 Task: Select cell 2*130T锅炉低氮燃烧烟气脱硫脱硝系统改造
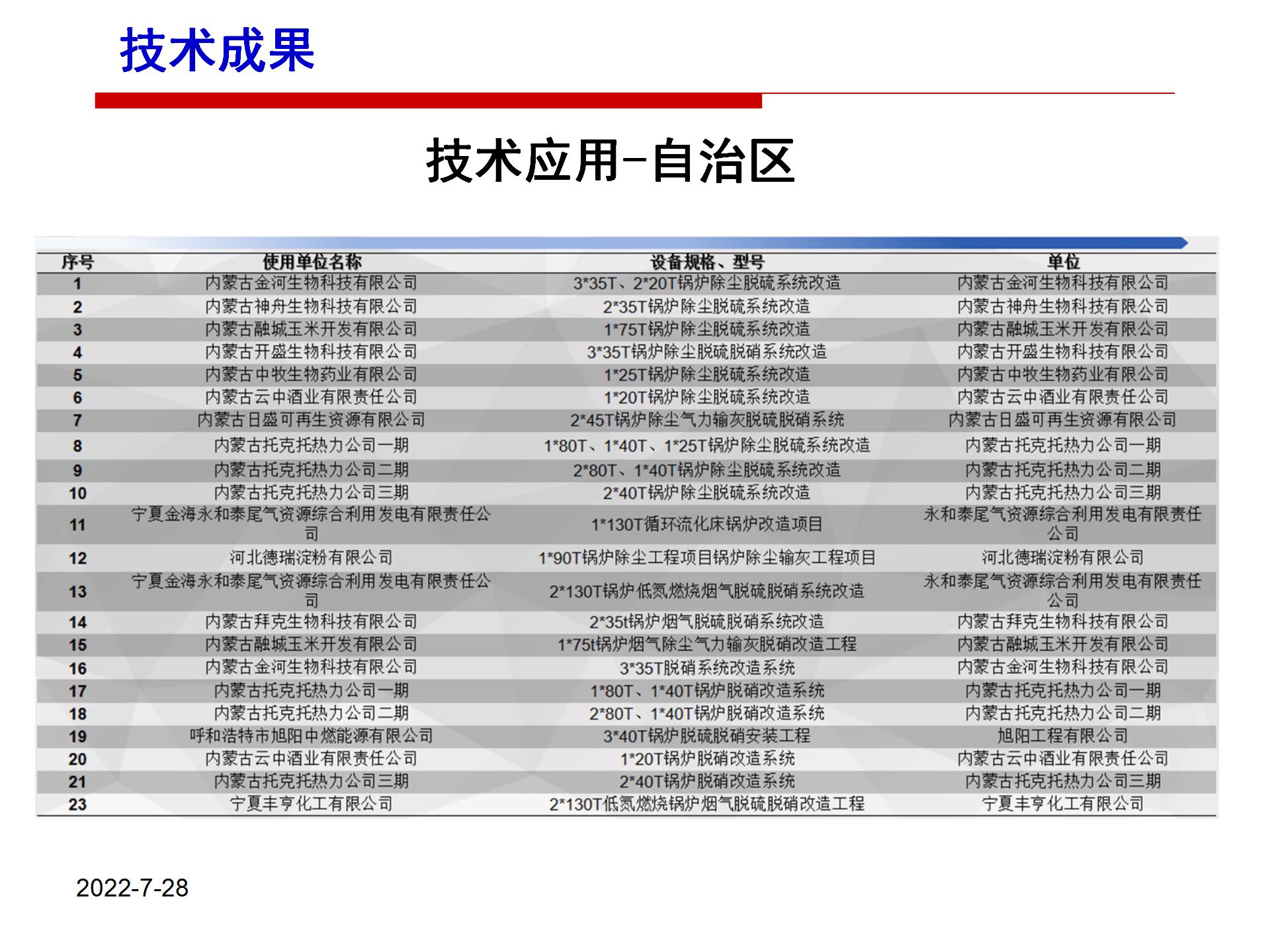point(707,591)
